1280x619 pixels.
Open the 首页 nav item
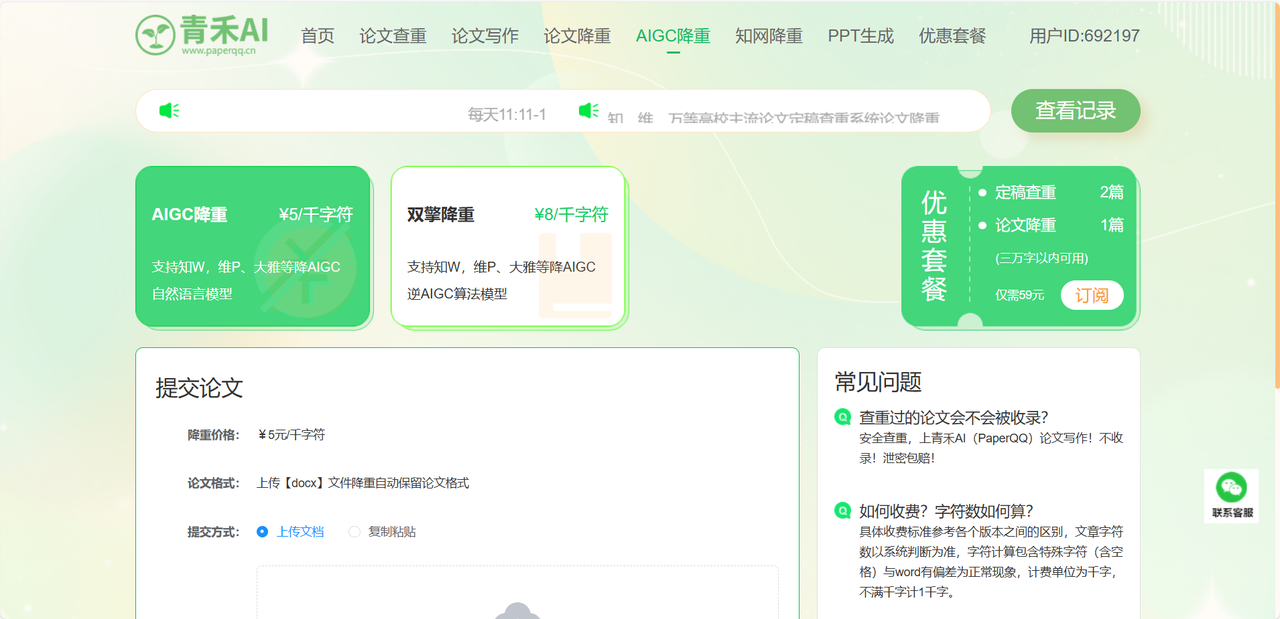tap(318, 36)
